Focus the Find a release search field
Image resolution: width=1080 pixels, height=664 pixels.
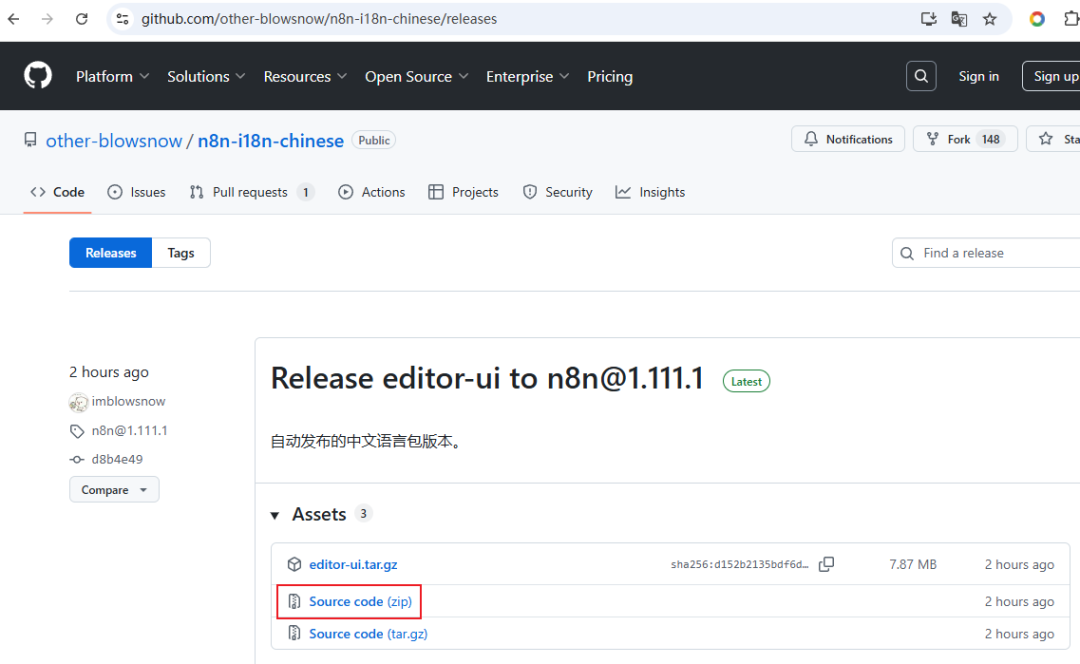click(x=986, y=253)
